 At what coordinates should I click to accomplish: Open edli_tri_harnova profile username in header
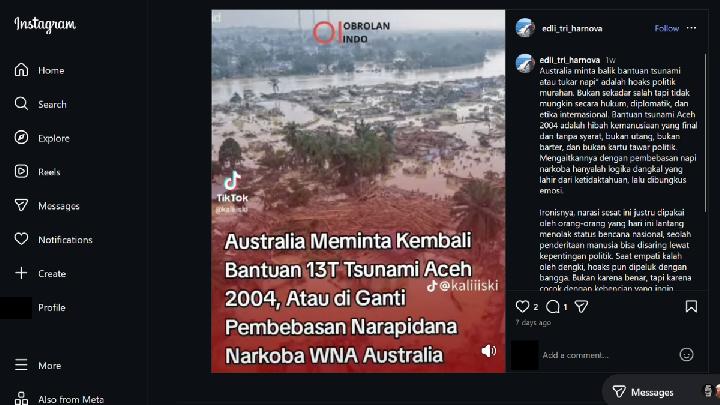pos(572,28)
